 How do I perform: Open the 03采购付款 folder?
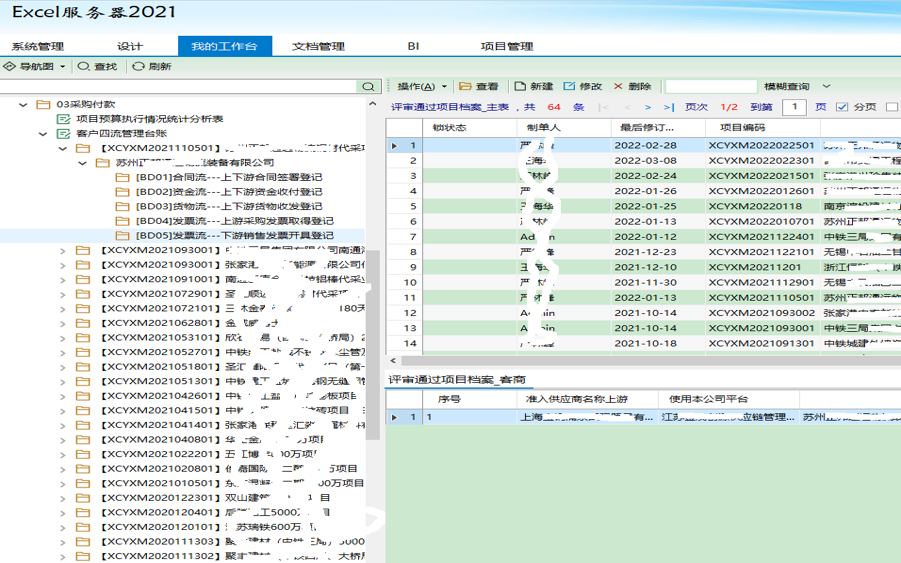(x=76, y=105)
